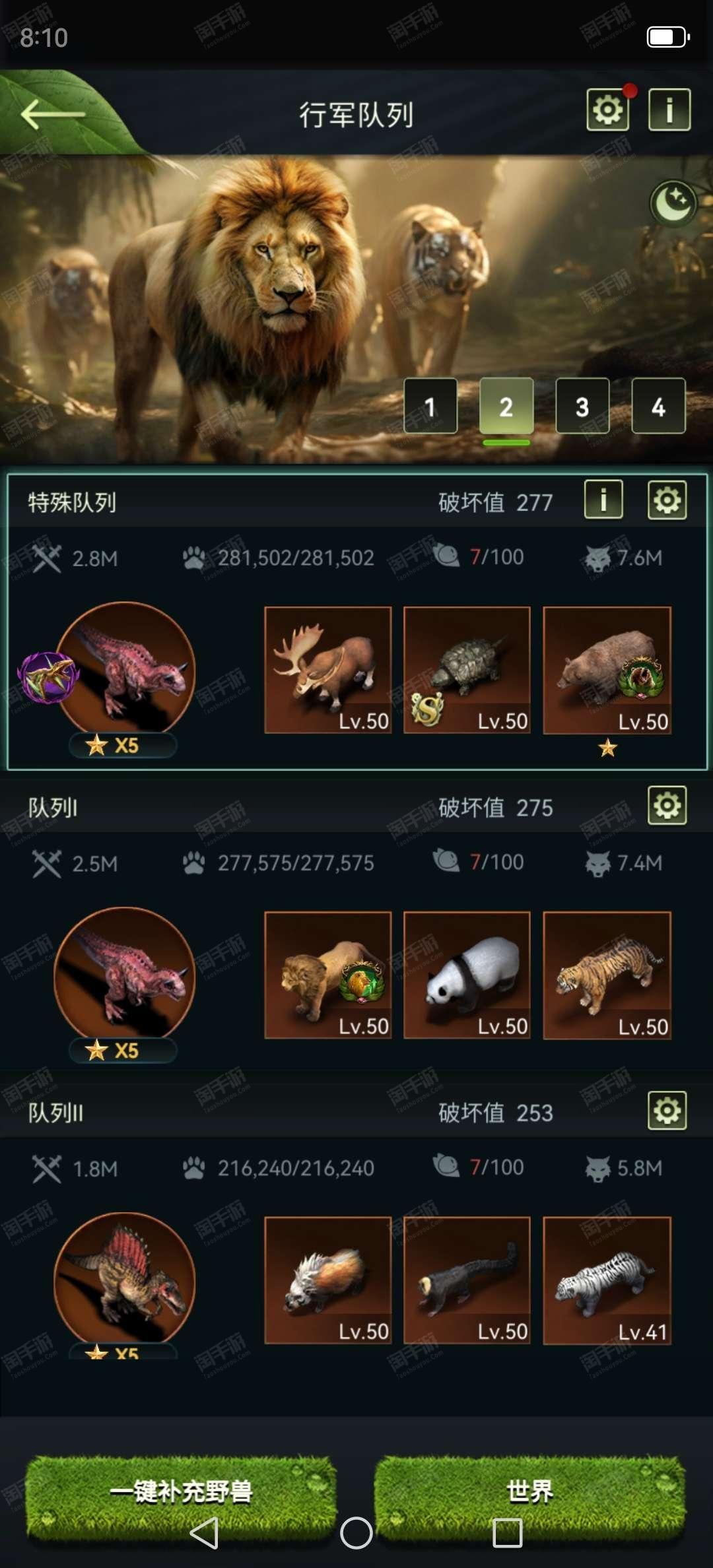This screenshot has width=713, height=1568.
Task: Tap the 世界 button
Action: [x=529, y=1491]
